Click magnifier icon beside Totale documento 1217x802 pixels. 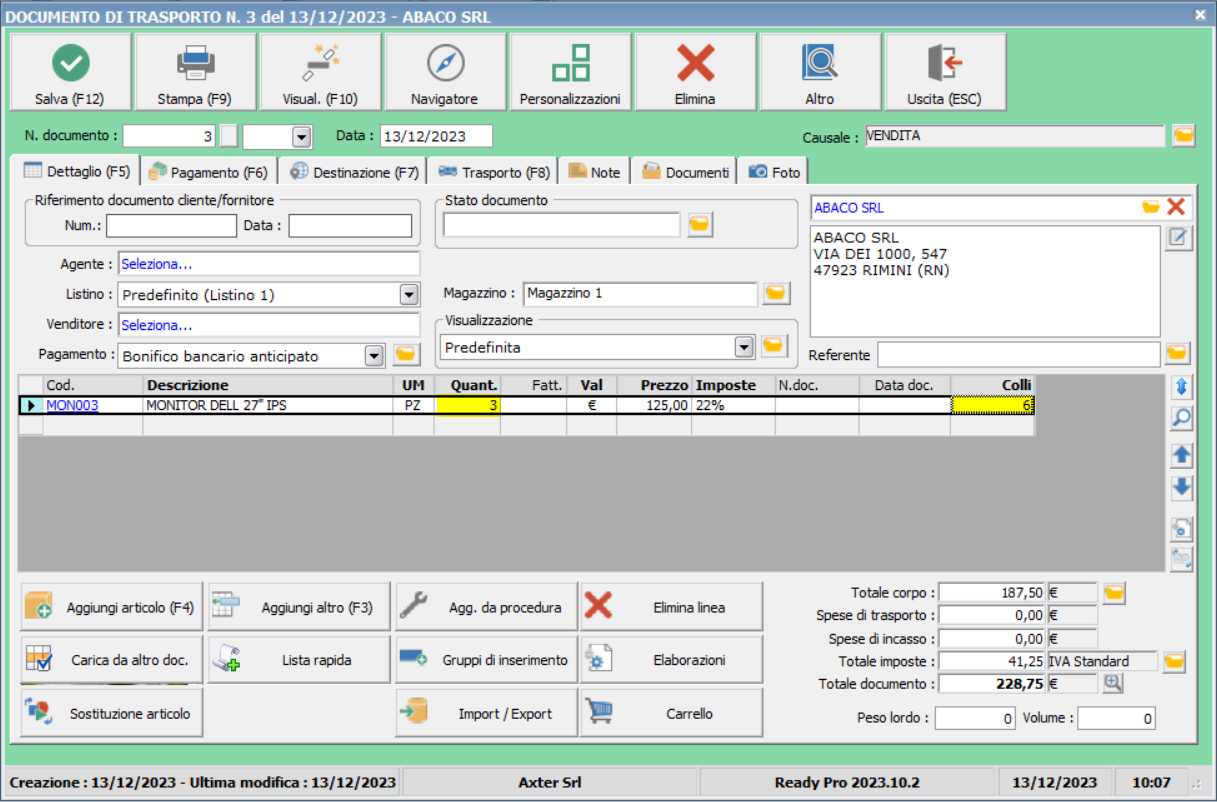coord(1113,684)
